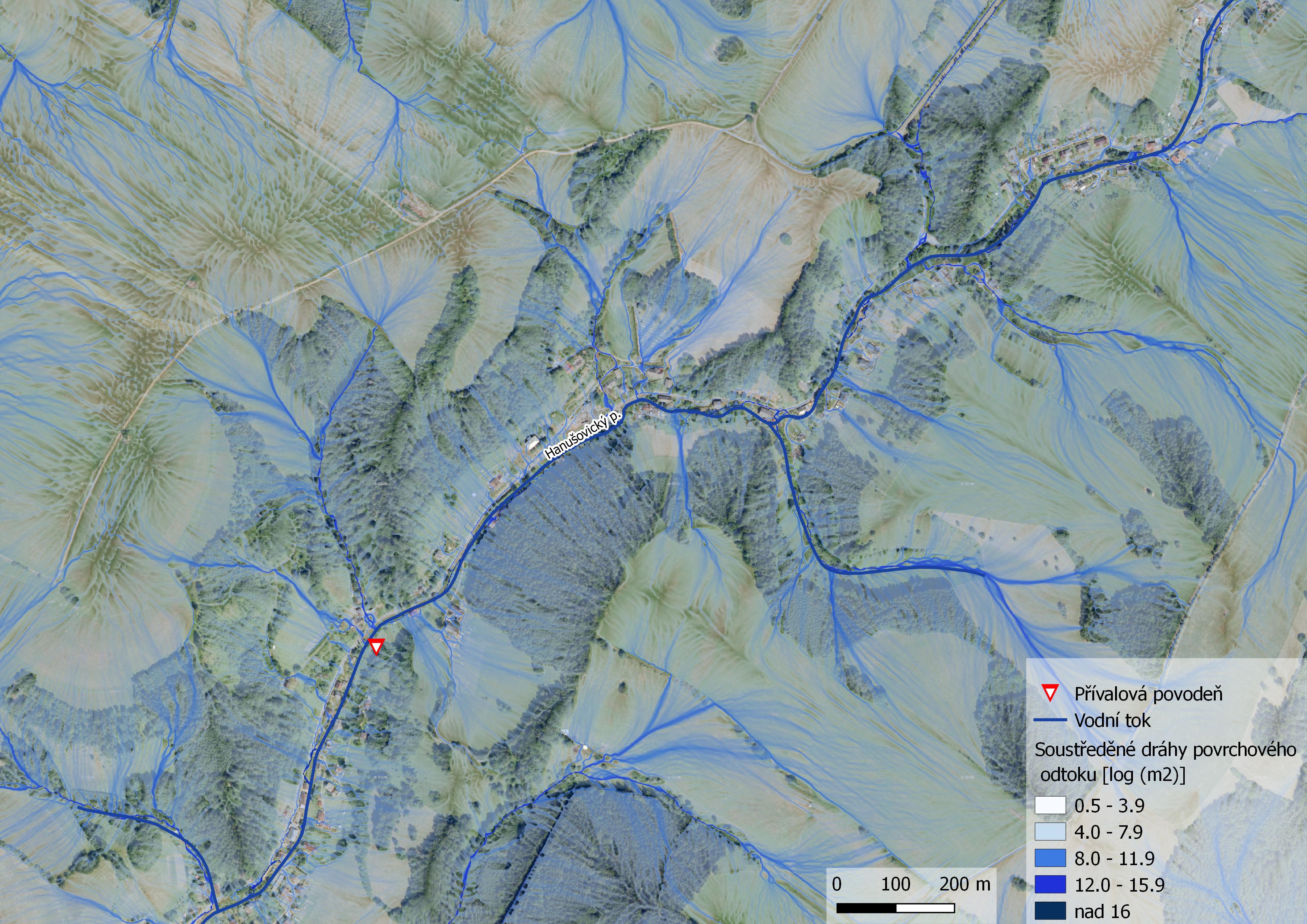
Task: Click the 'Vodní tok' legend label
Action: [x=1112, y=720]
